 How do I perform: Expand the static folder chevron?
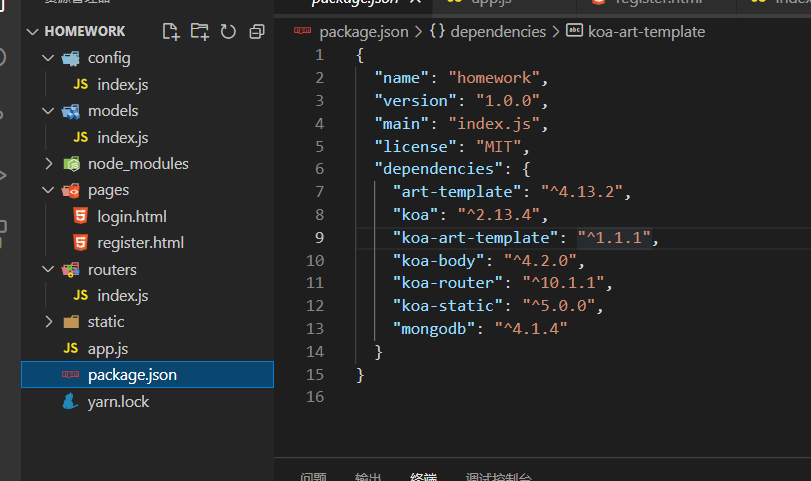[x=48, y=322]
